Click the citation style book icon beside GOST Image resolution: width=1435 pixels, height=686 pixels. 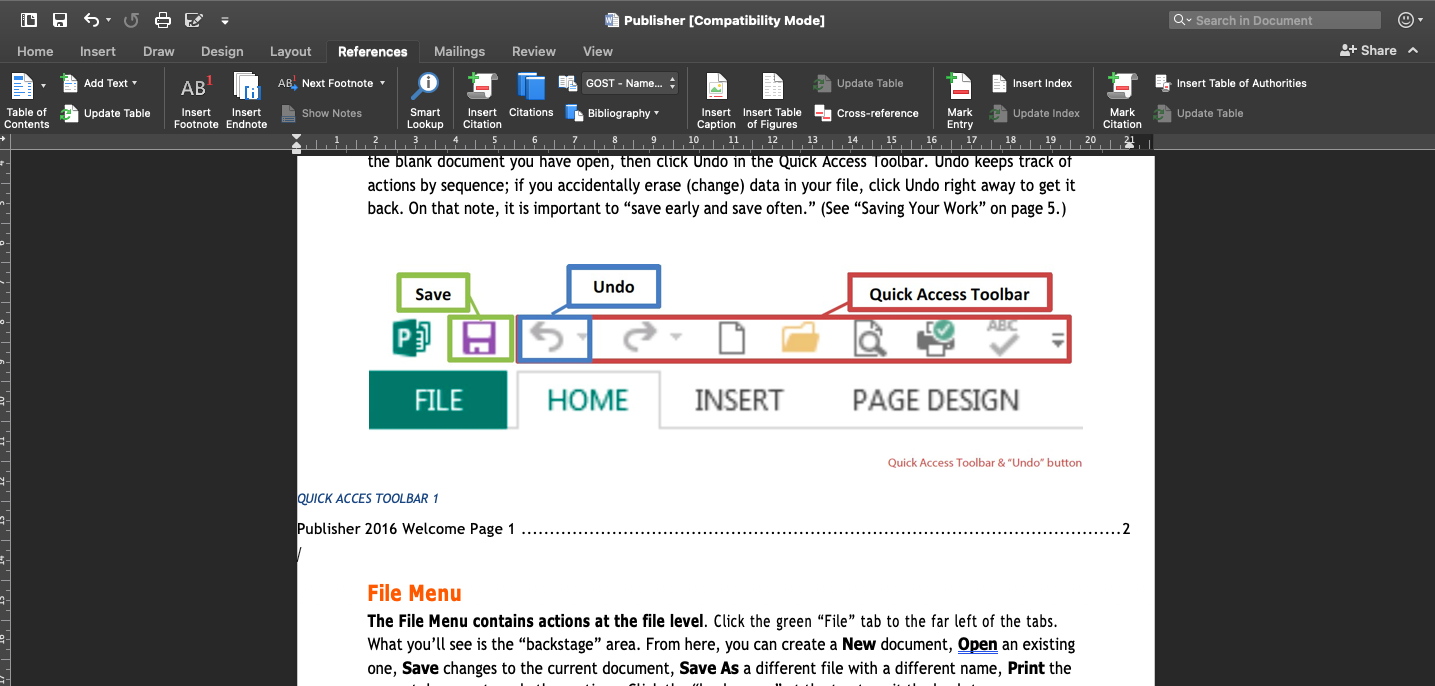point(567,83)
